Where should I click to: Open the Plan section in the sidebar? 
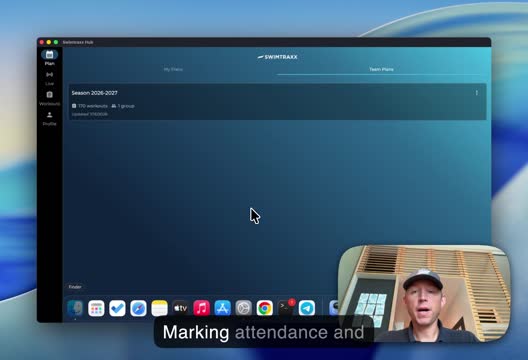[50, 58]
